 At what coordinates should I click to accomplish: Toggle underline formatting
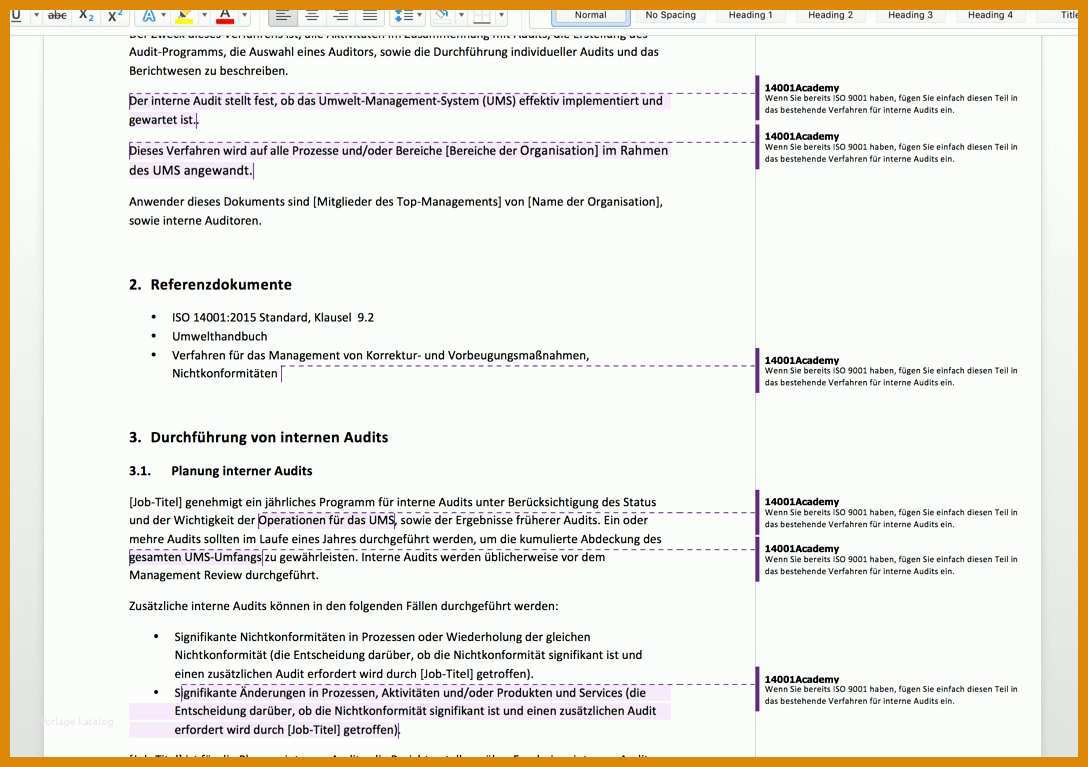point(17,15)
